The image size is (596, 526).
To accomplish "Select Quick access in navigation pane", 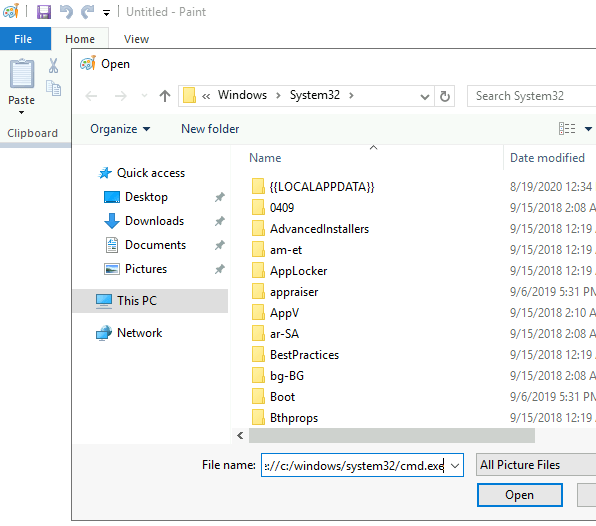I will tap(151, 173).
